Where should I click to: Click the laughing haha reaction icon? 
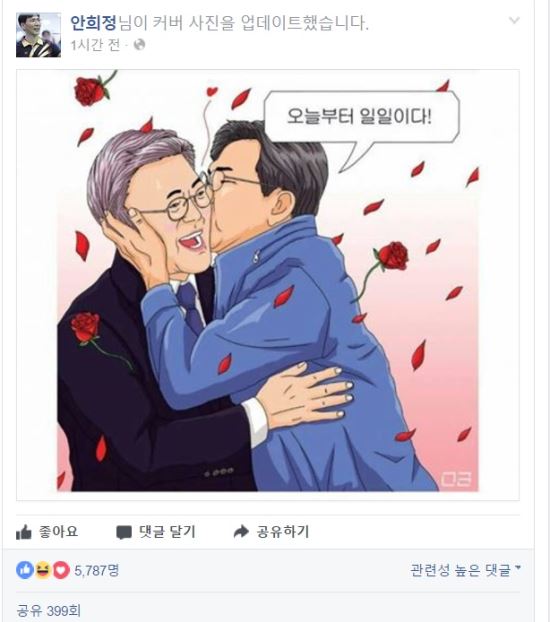[42, 570]
